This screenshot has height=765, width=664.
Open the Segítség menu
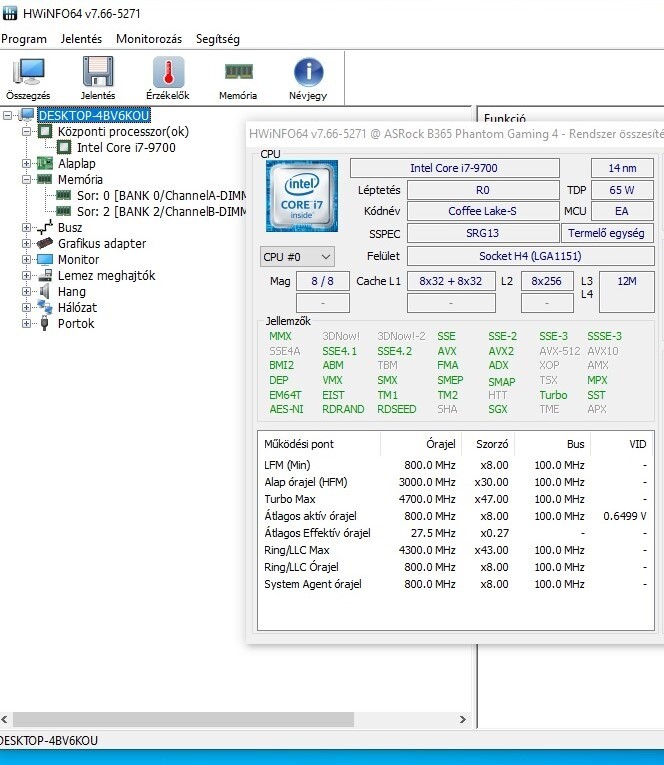(x=218, y=39)
